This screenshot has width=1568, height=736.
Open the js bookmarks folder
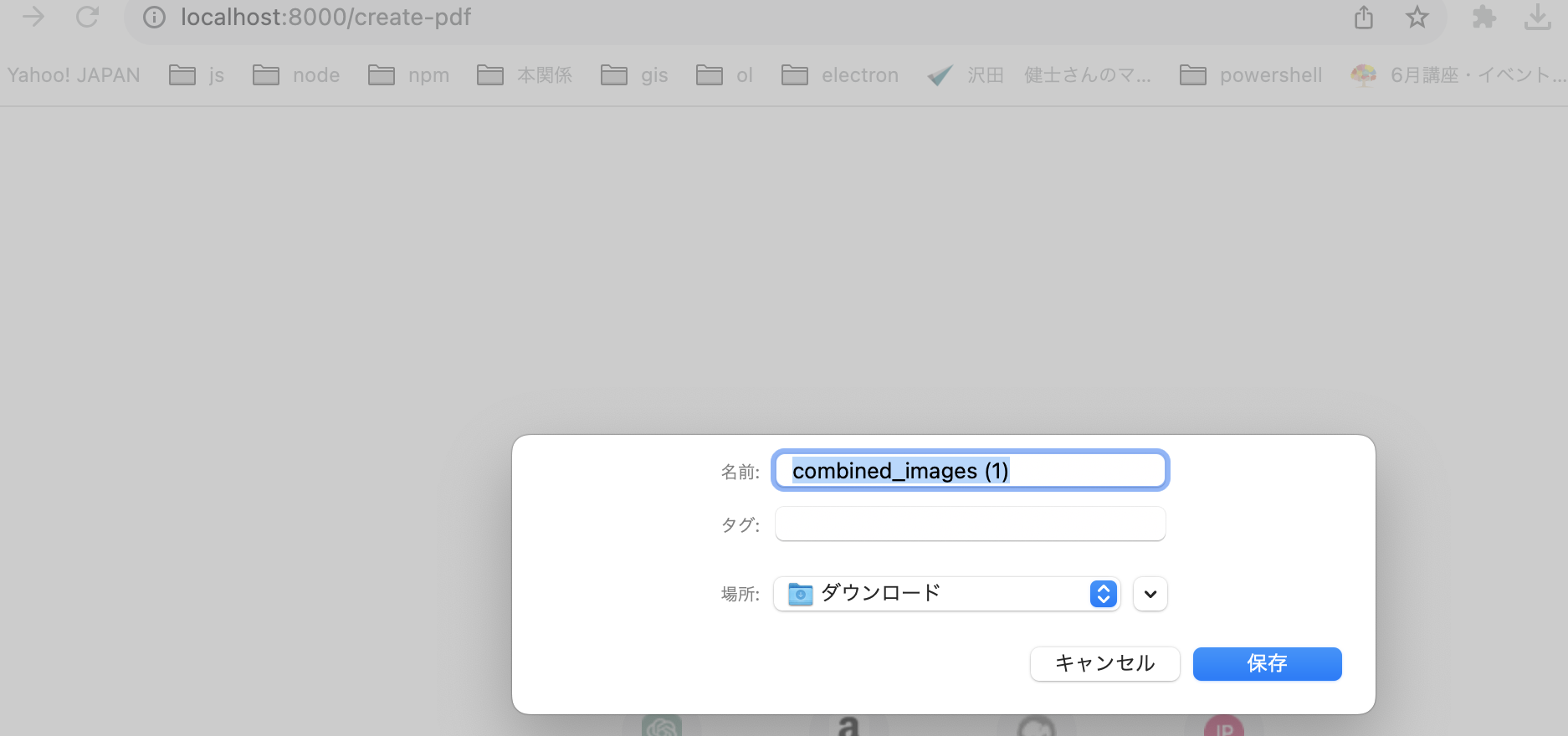pos(197,75)
